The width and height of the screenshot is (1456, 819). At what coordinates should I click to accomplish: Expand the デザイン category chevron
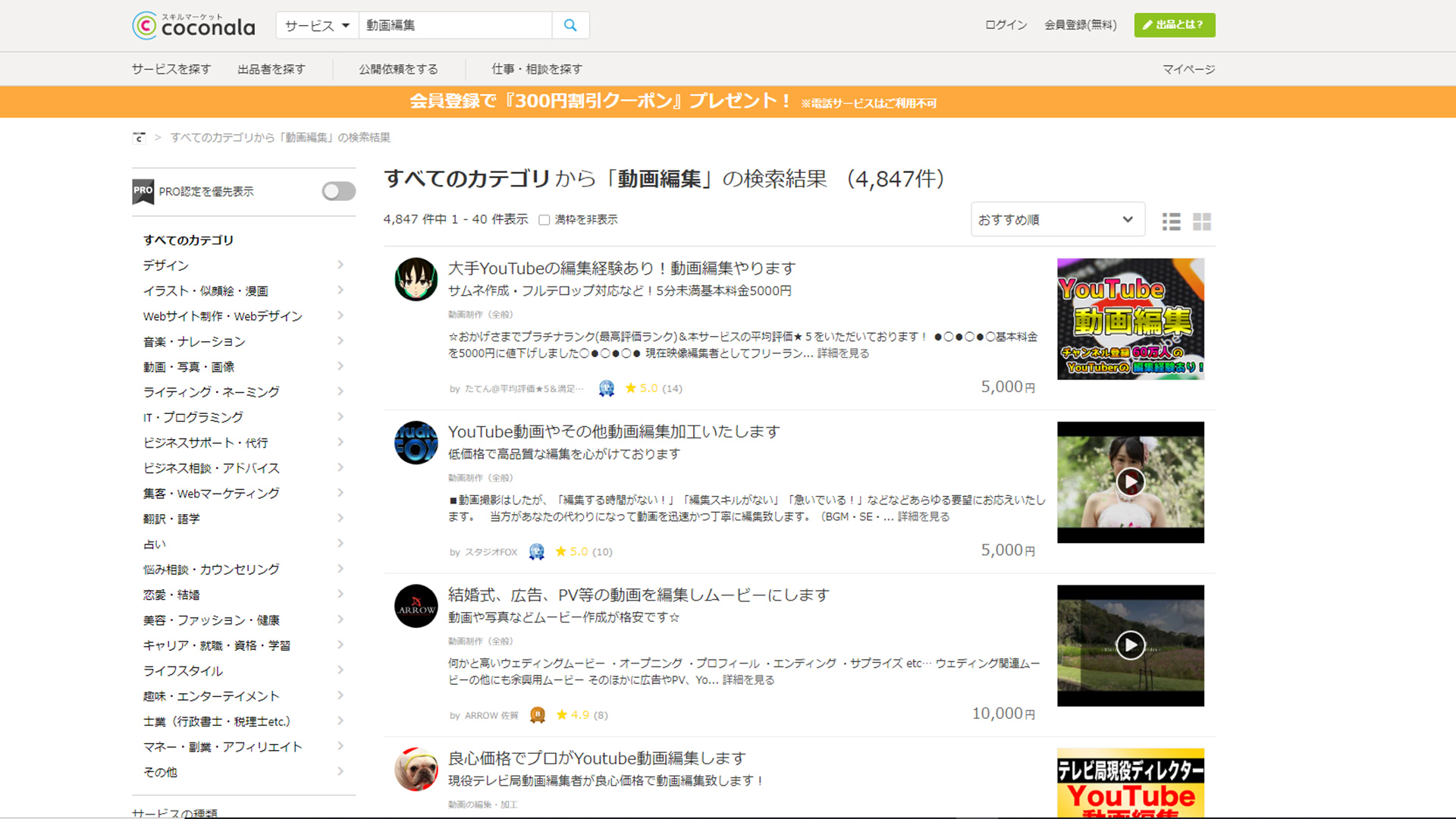click(340, 265)
